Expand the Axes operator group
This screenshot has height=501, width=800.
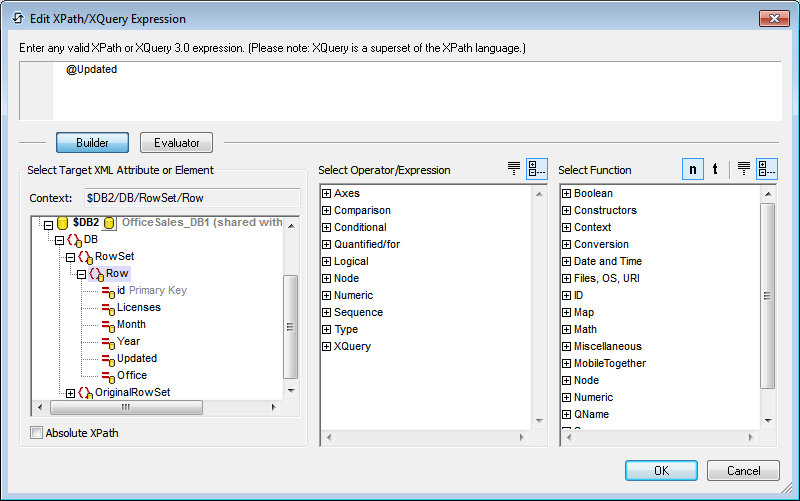point(326,194)
